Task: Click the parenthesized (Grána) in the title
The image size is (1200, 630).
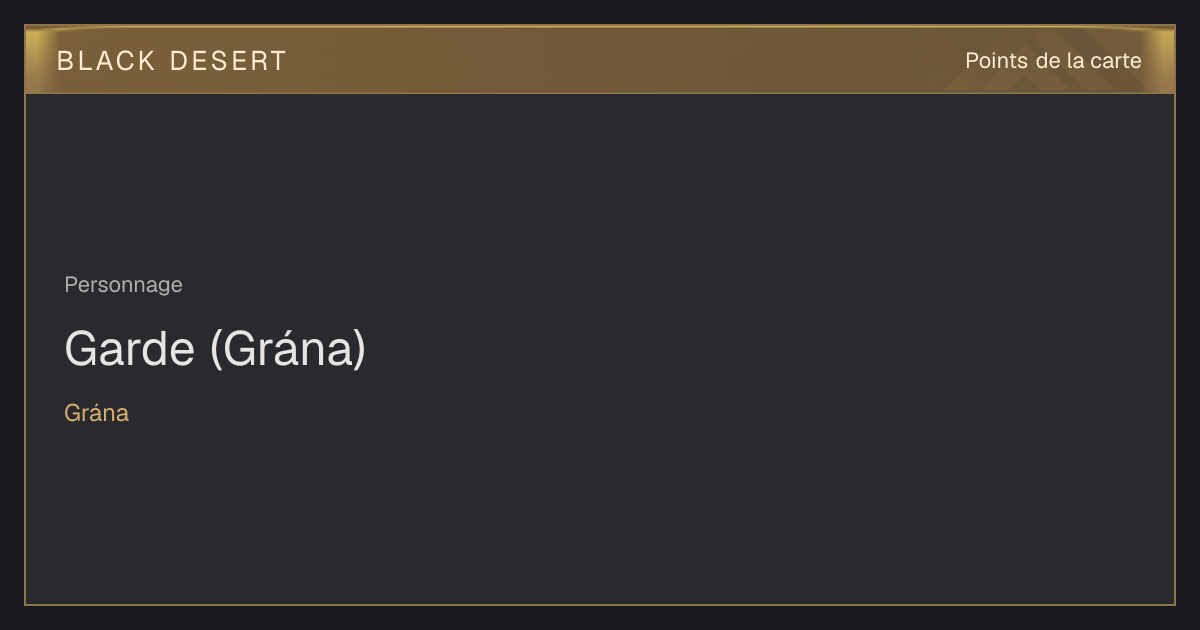Action: [288, 350]
